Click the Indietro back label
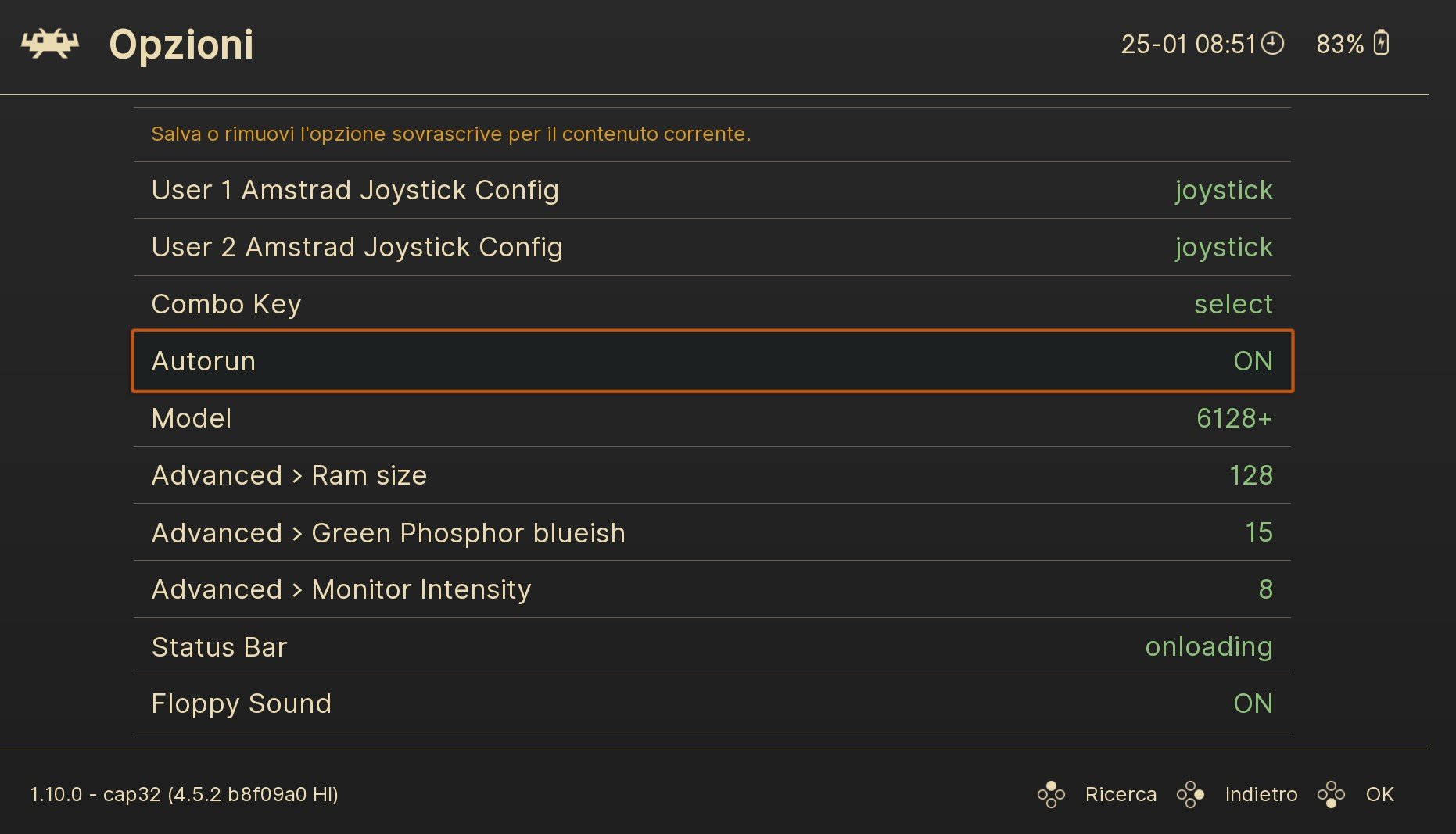Viewport: 1456px width, 834px height. tap(1261, 794)
